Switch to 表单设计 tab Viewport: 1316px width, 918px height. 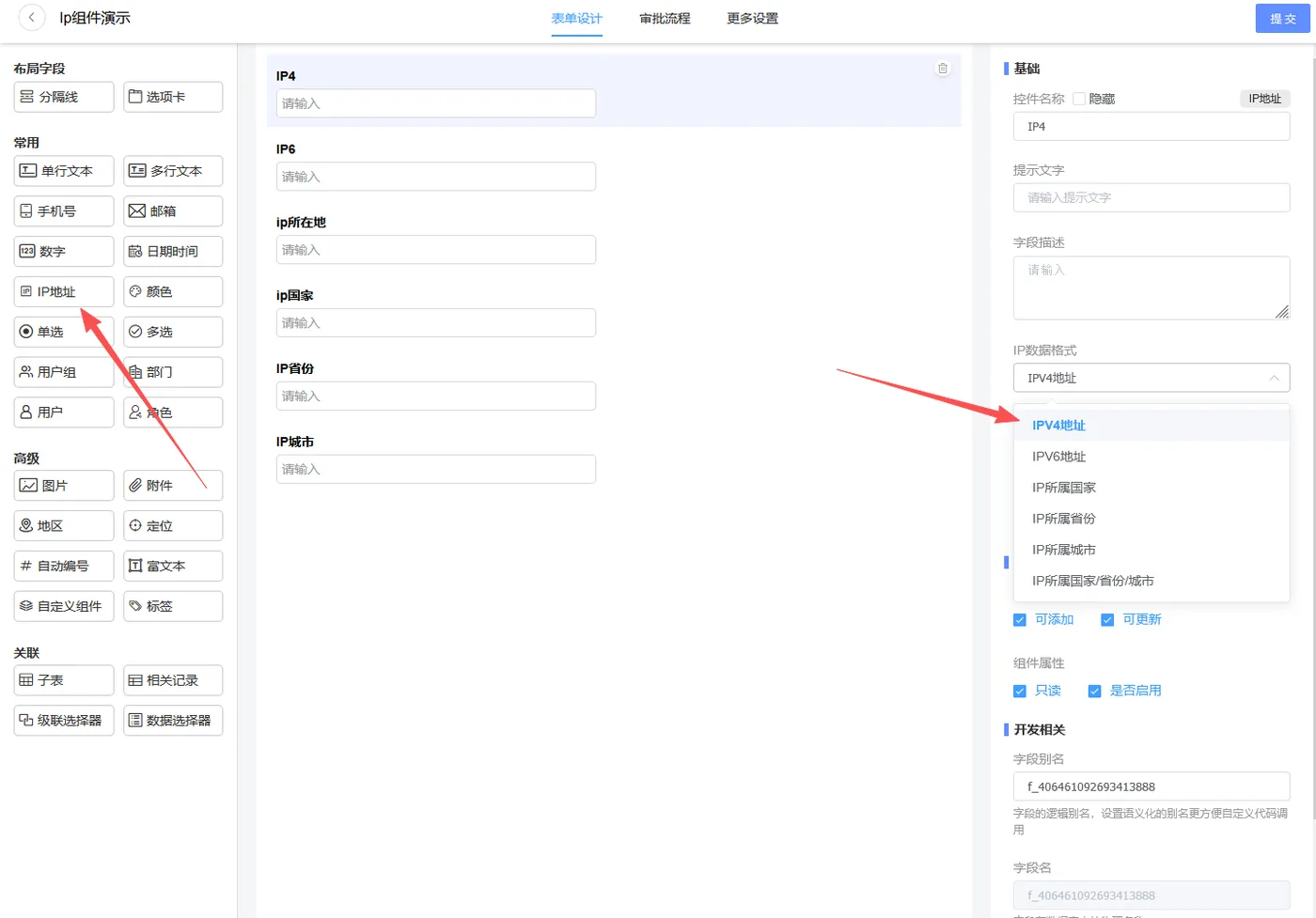coord(576,19)
